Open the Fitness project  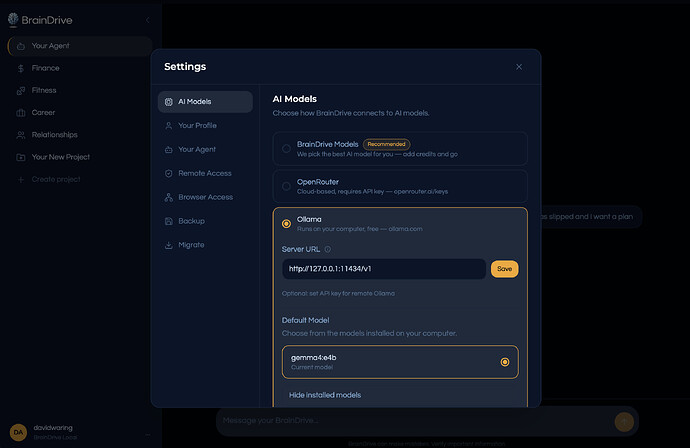click(80, 90)
